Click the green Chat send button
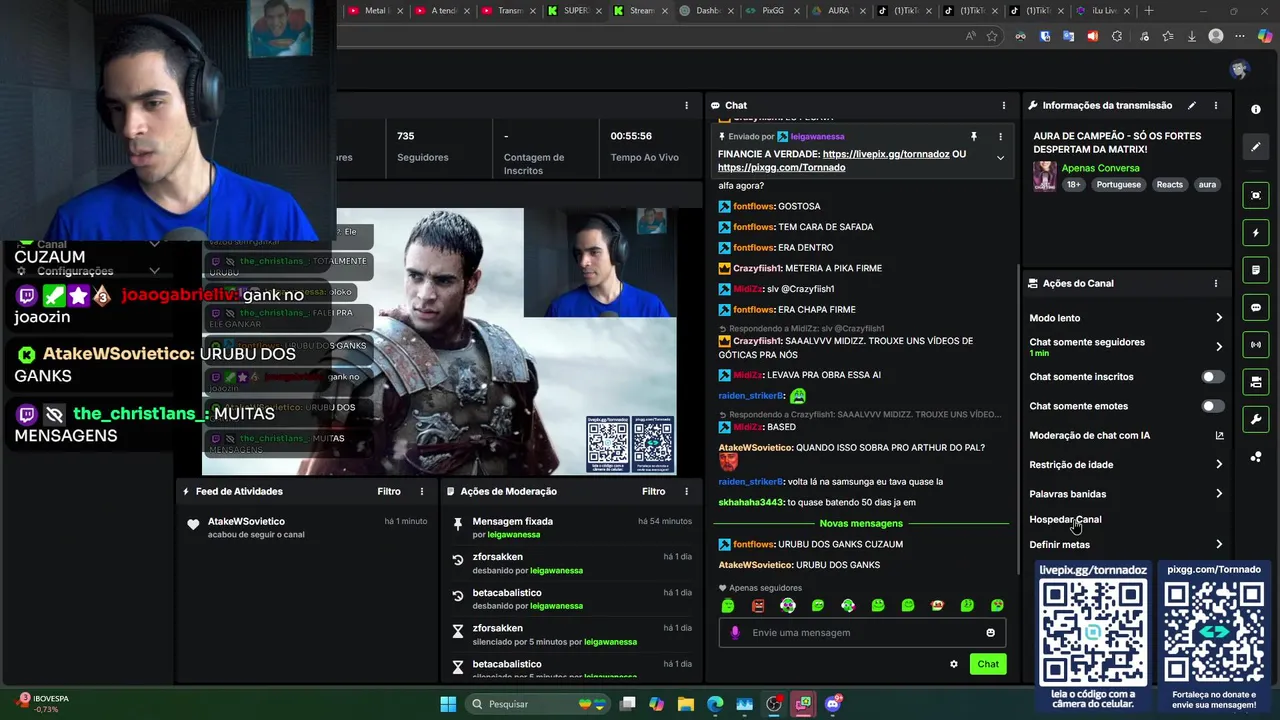The height and width of the screenshot is (720, 1280). (x=988, y=664)
